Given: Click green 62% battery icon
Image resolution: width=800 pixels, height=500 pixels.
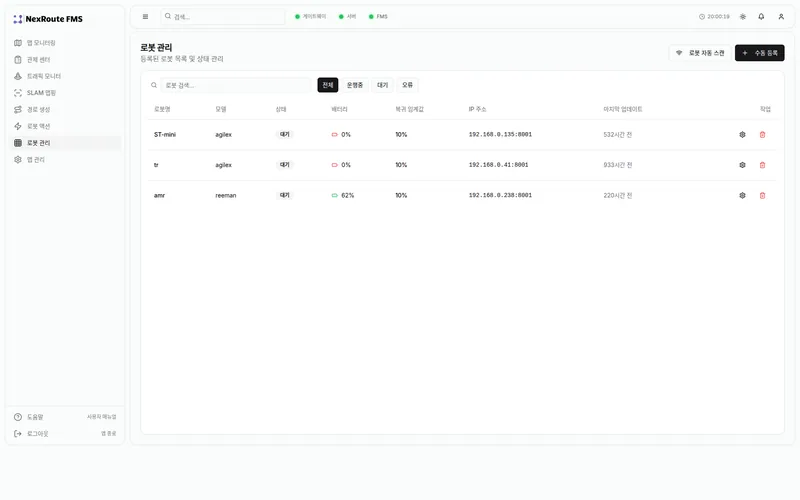Looking at the screenshot, I should coord(335,195).
